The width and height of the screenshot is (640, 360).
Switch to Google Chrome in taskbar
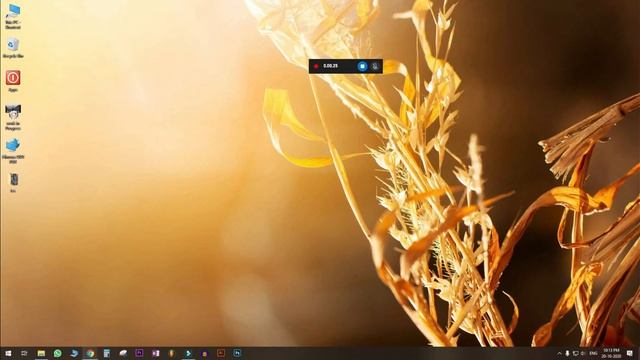pyautogui.click(x=90, y=353)
